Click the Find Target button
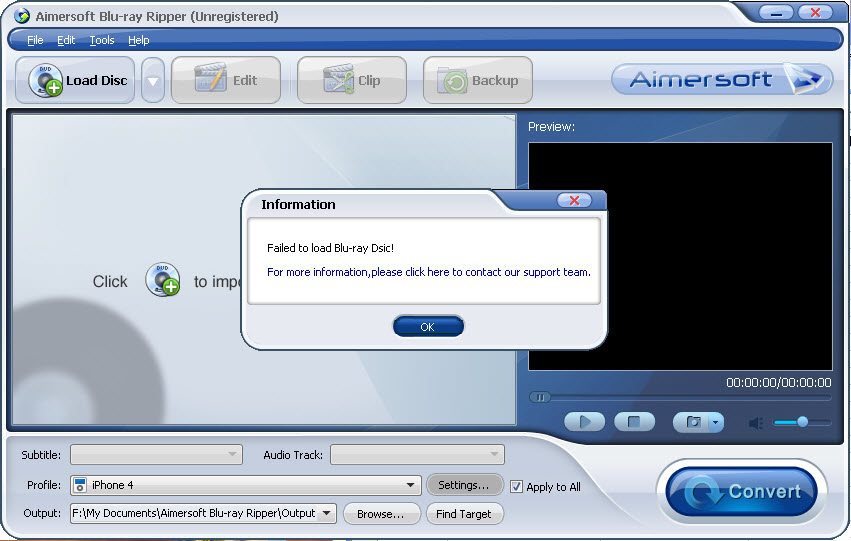 [x=464, y=514]
